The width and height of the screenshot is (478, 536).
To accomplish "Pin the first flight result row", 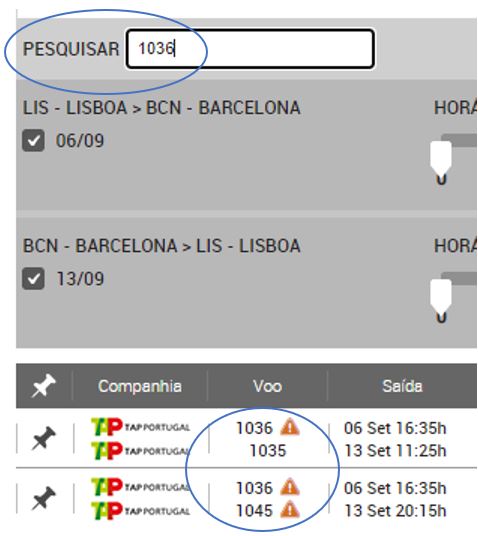I will (43, 438).
